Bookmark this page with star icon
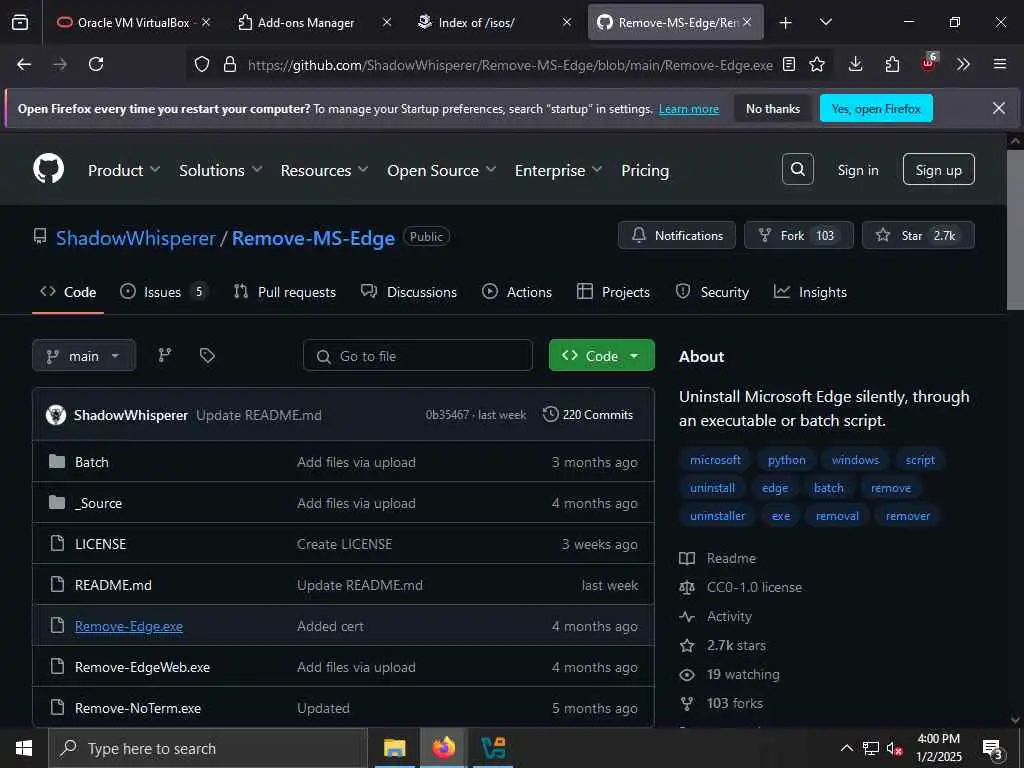The height and width of the screenshot is (768, 1024). click(816, 64)
